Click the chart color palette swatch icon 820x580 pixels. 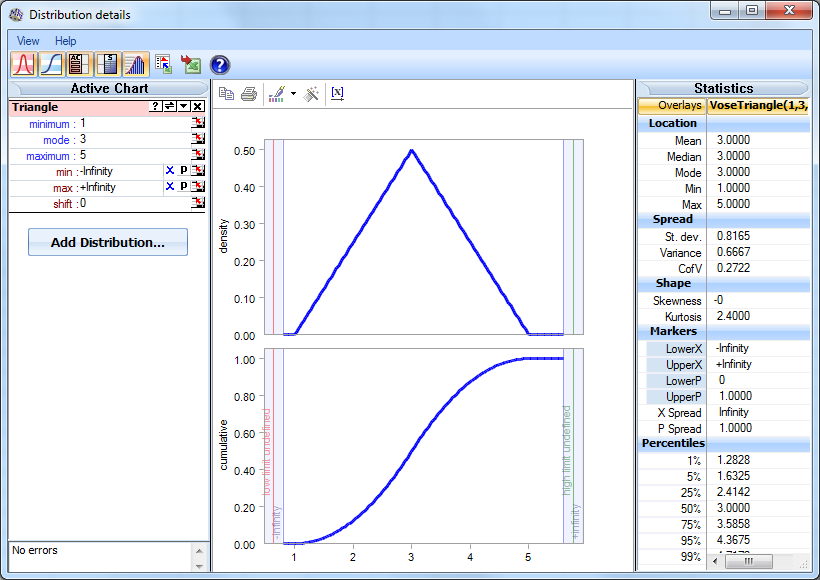pyautogui.click(x=277, y=92)
